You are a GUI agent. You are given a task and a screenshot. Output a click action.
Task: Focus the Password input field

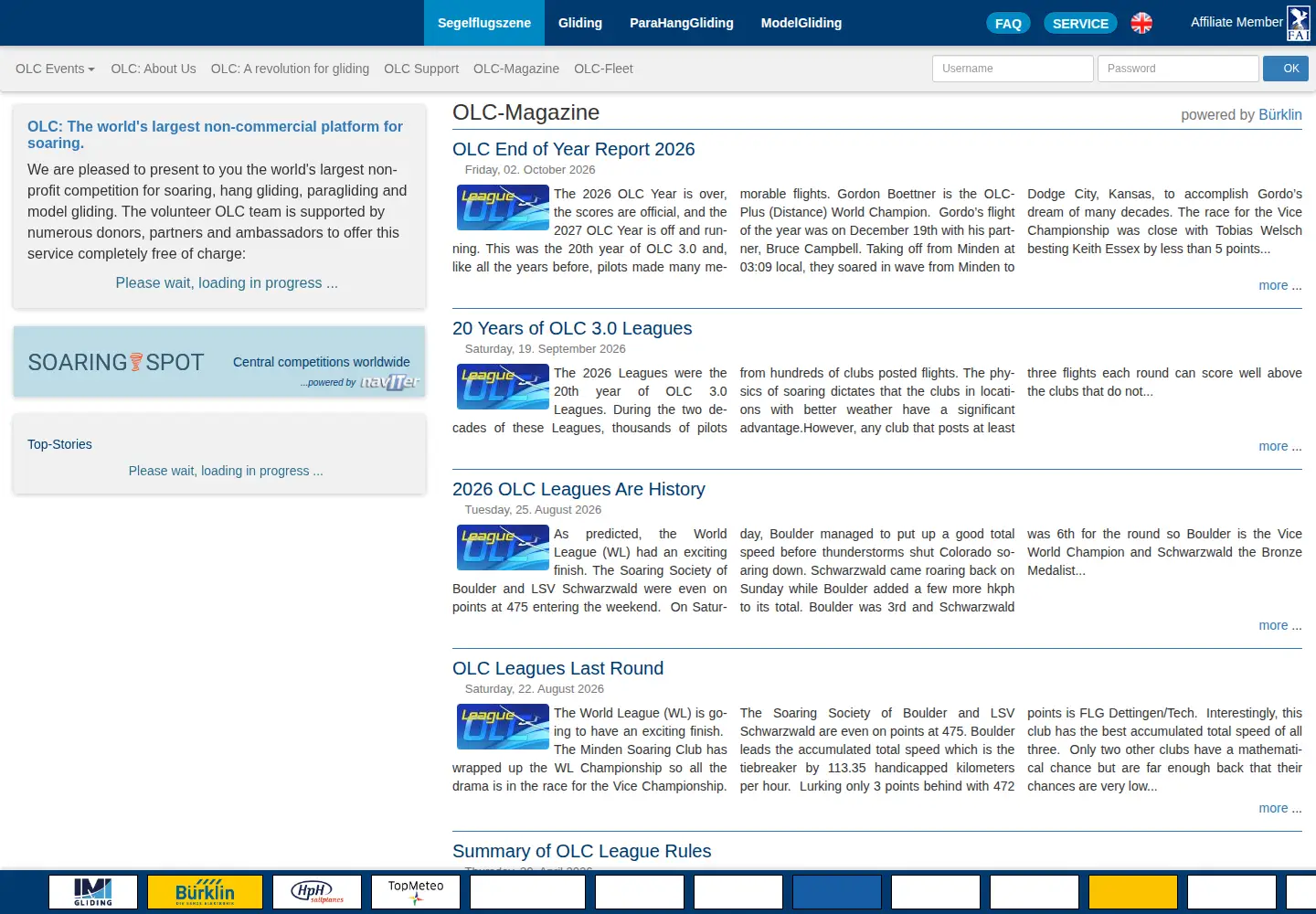(1178, 69)
